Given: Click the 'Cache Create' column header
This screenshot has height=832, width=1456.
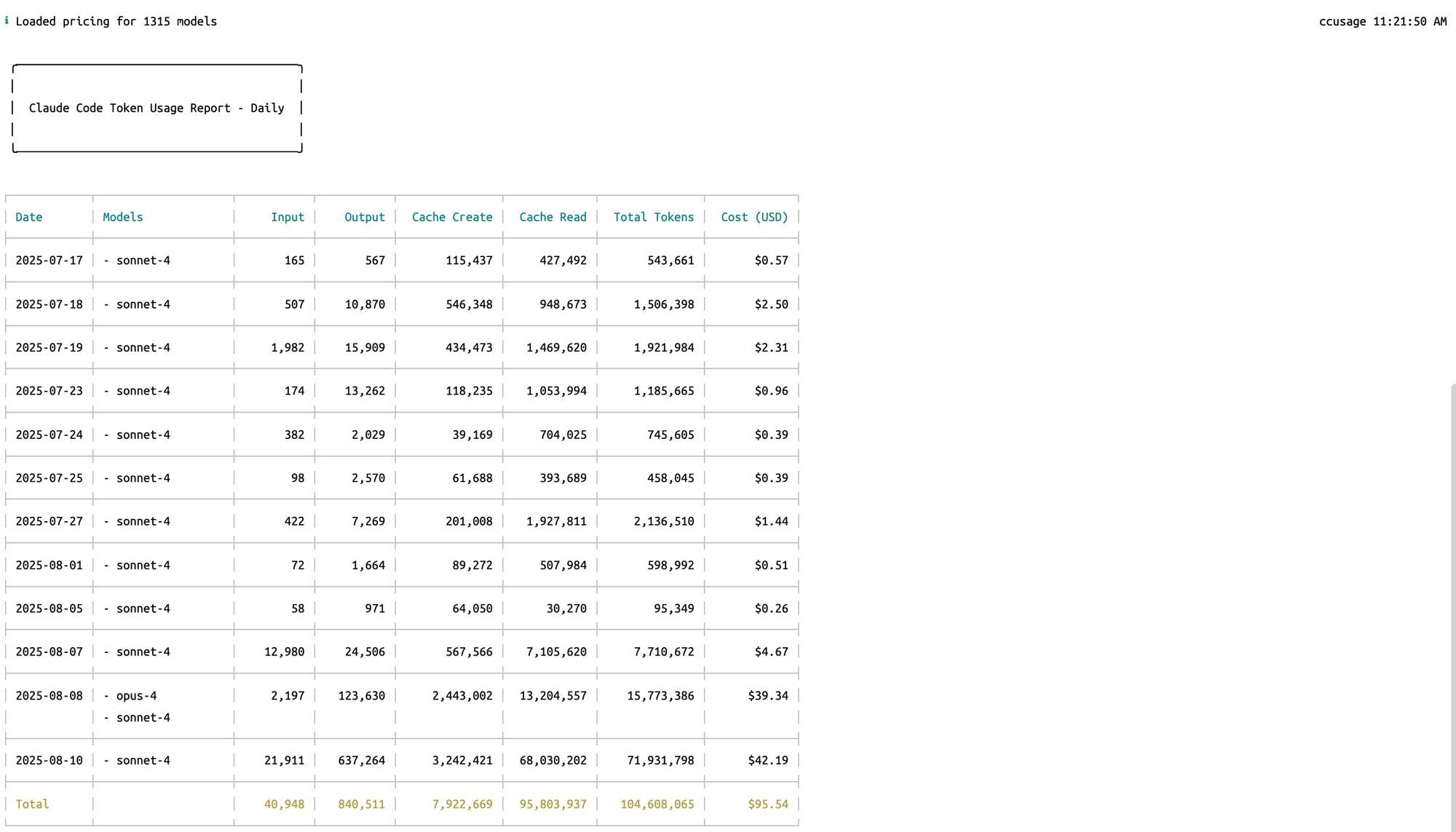Looking at the screenshot, I should (452, 217).
